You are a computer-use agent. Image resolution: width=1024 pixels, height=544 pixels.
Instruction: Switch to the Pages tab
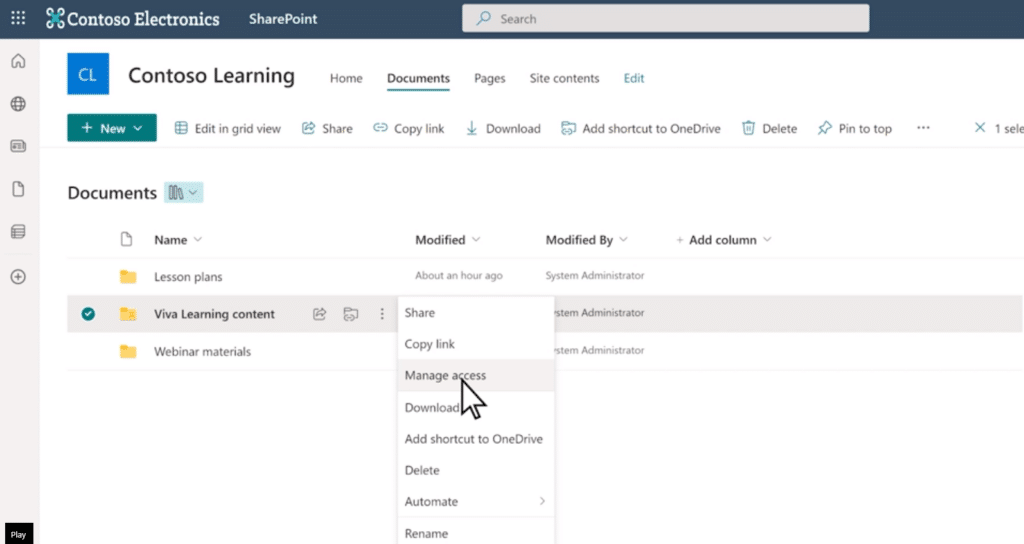point(490,78)
